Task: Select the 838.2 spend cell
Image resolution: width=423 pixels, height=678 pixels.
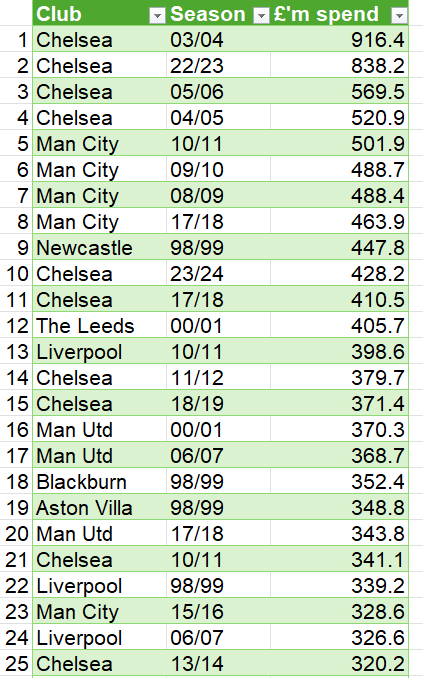Action: [340, 65]
